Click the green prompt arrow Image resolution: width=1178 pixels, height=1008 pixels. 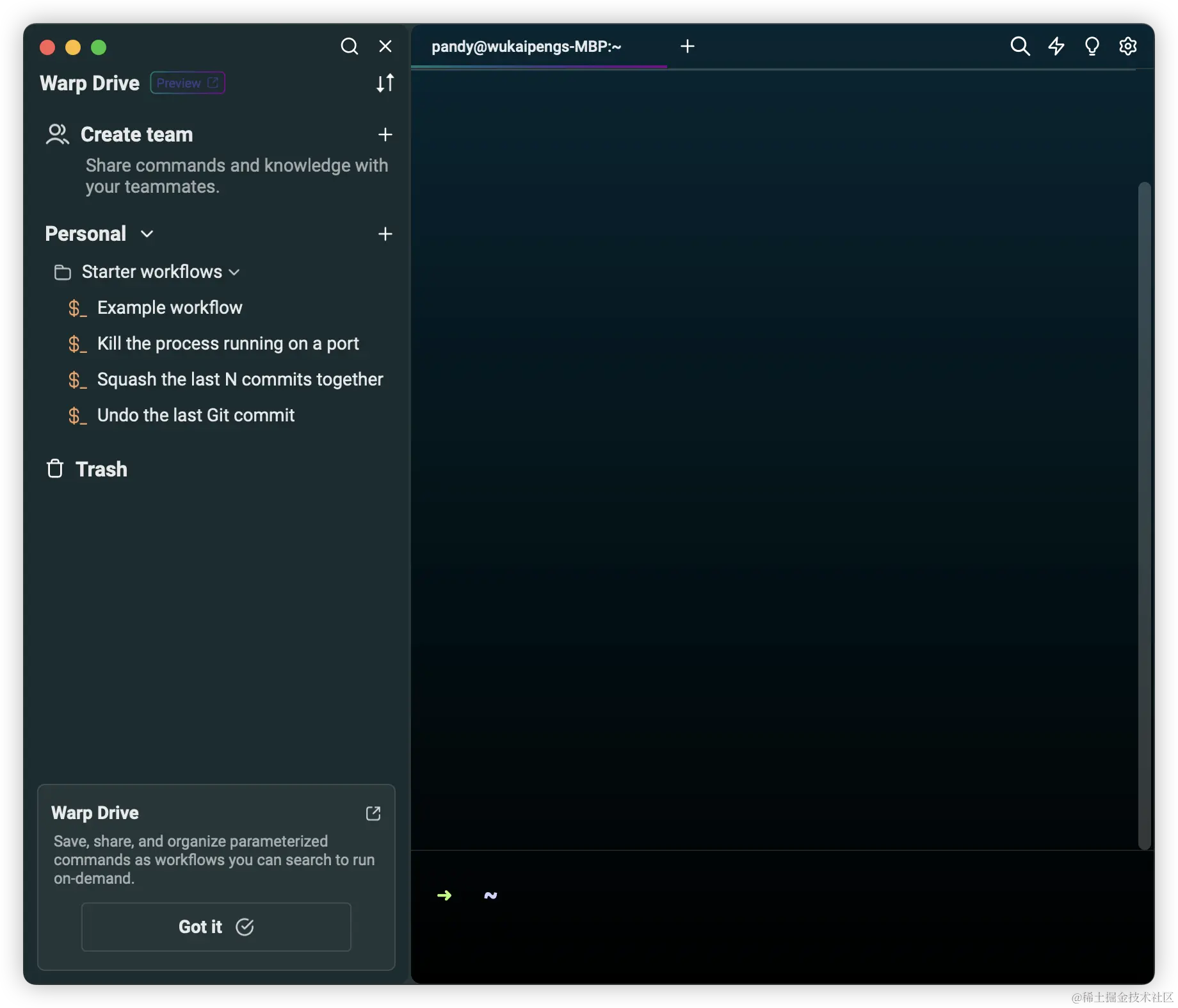(444, 895)
